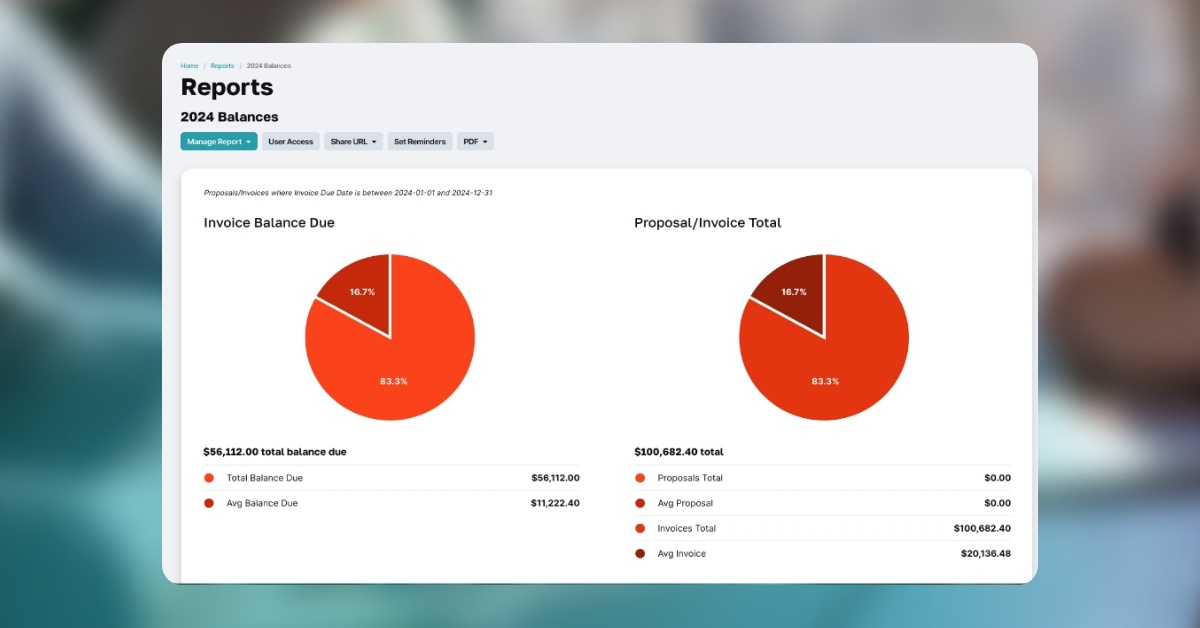Click the Avg Proposal legend swatch
1200x628 pixels.
640,503
